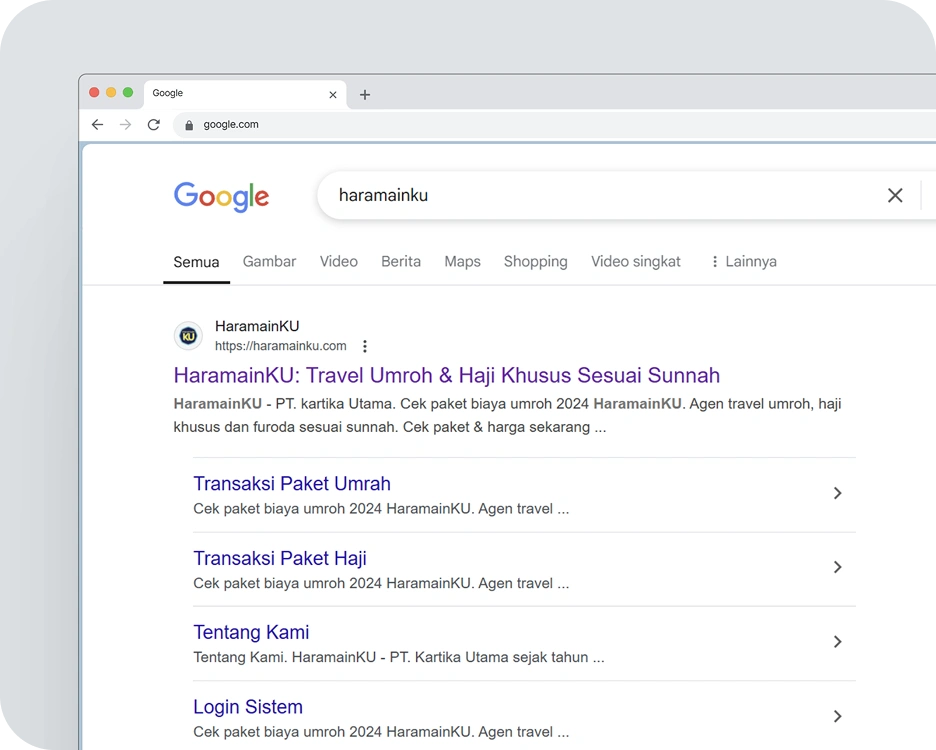
Task: Switch to the Shopping results tab
Action: [535, 261]
